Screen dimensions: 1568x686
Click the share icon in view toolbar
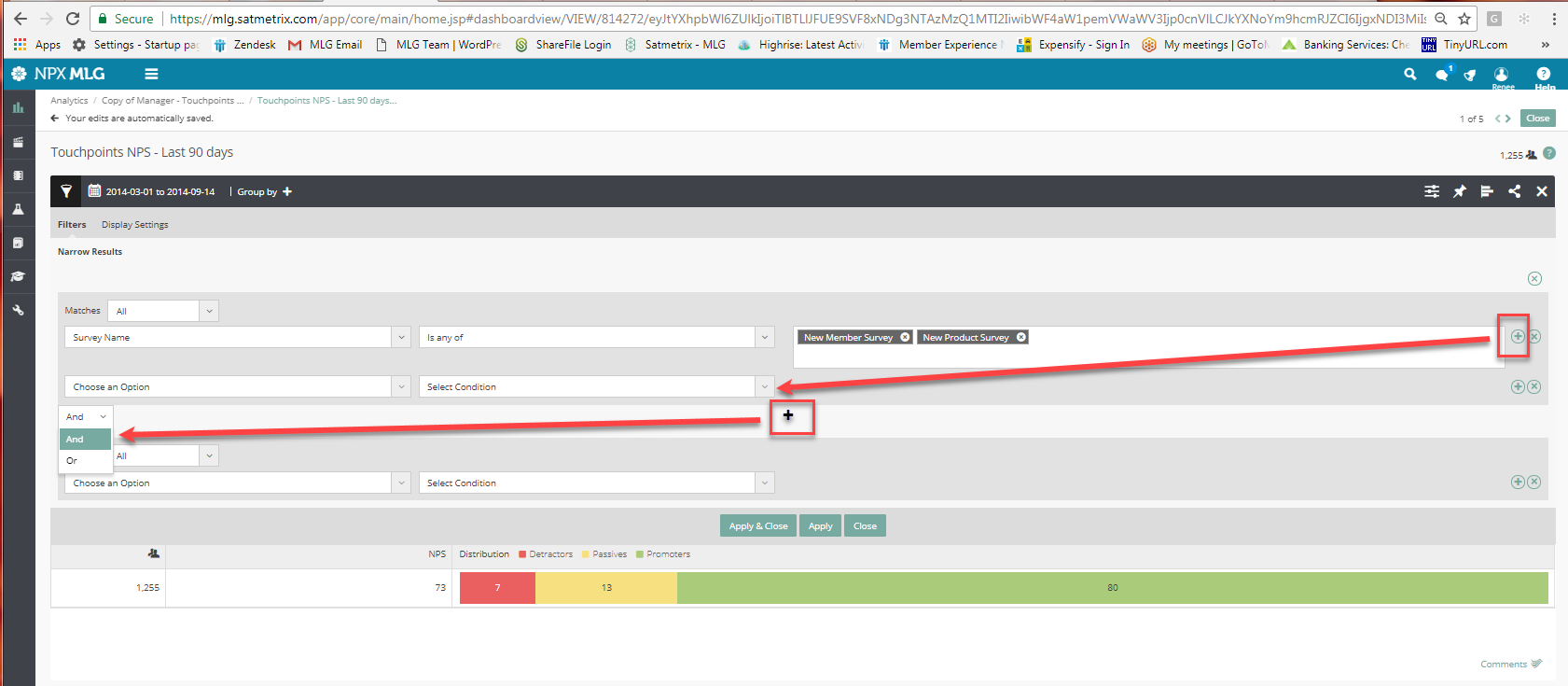coord(1515,191)
